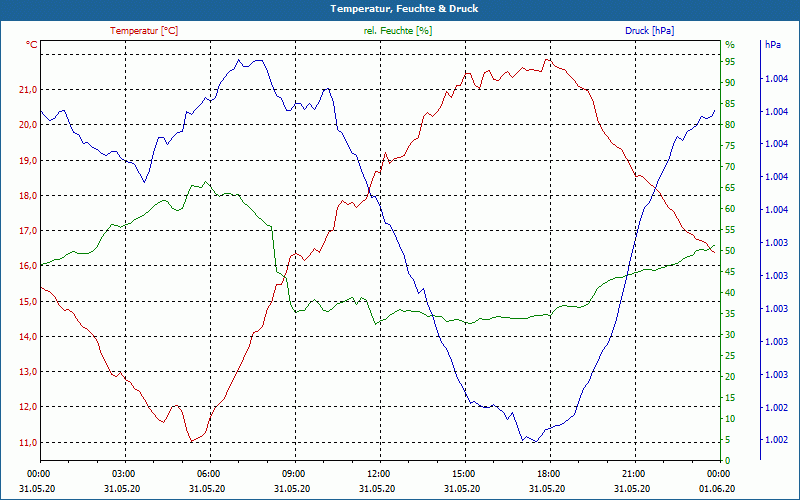This screenshot has height=500, width=800.
Task: Click the green "60" humidity axis value
Action: click(730, 209)
